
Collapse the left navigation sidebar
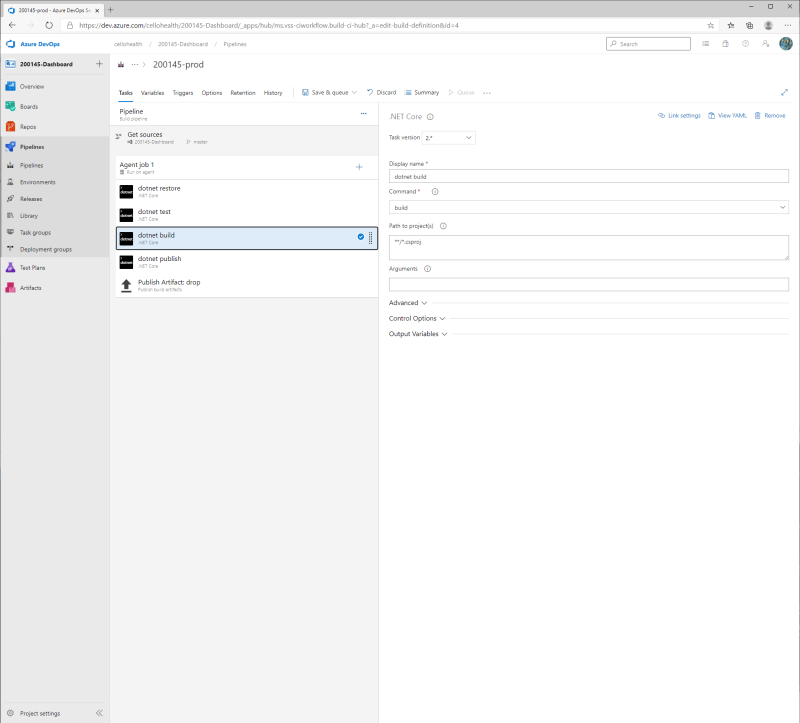pos(99,713)
